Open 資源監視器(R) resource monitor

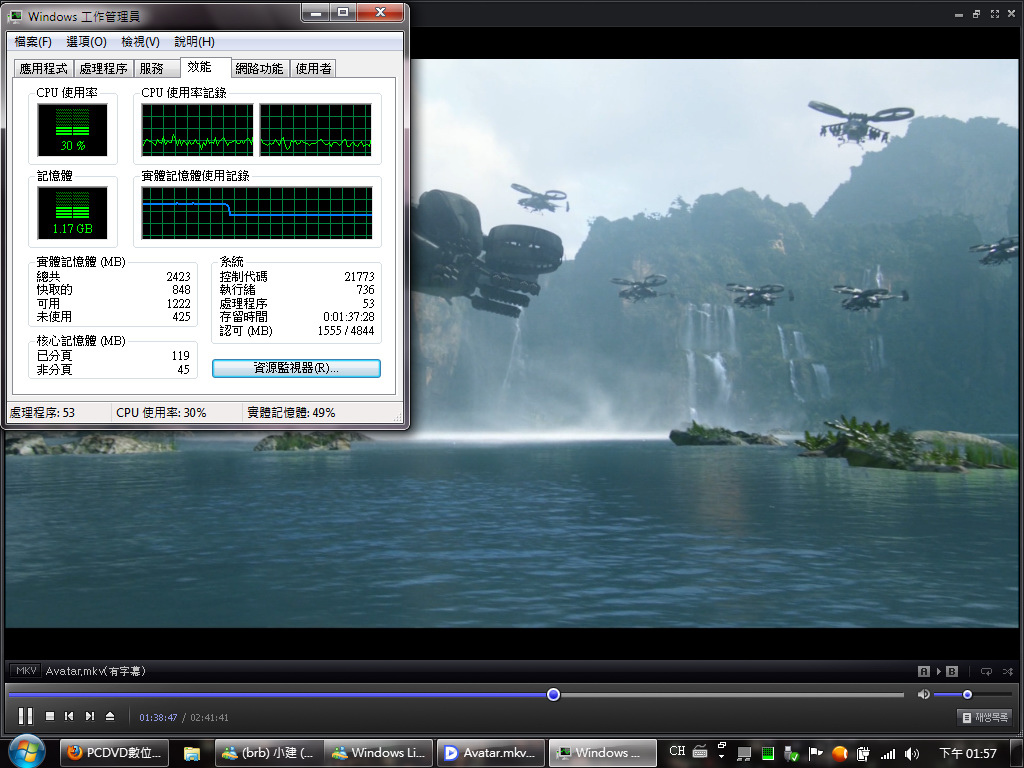296,368
